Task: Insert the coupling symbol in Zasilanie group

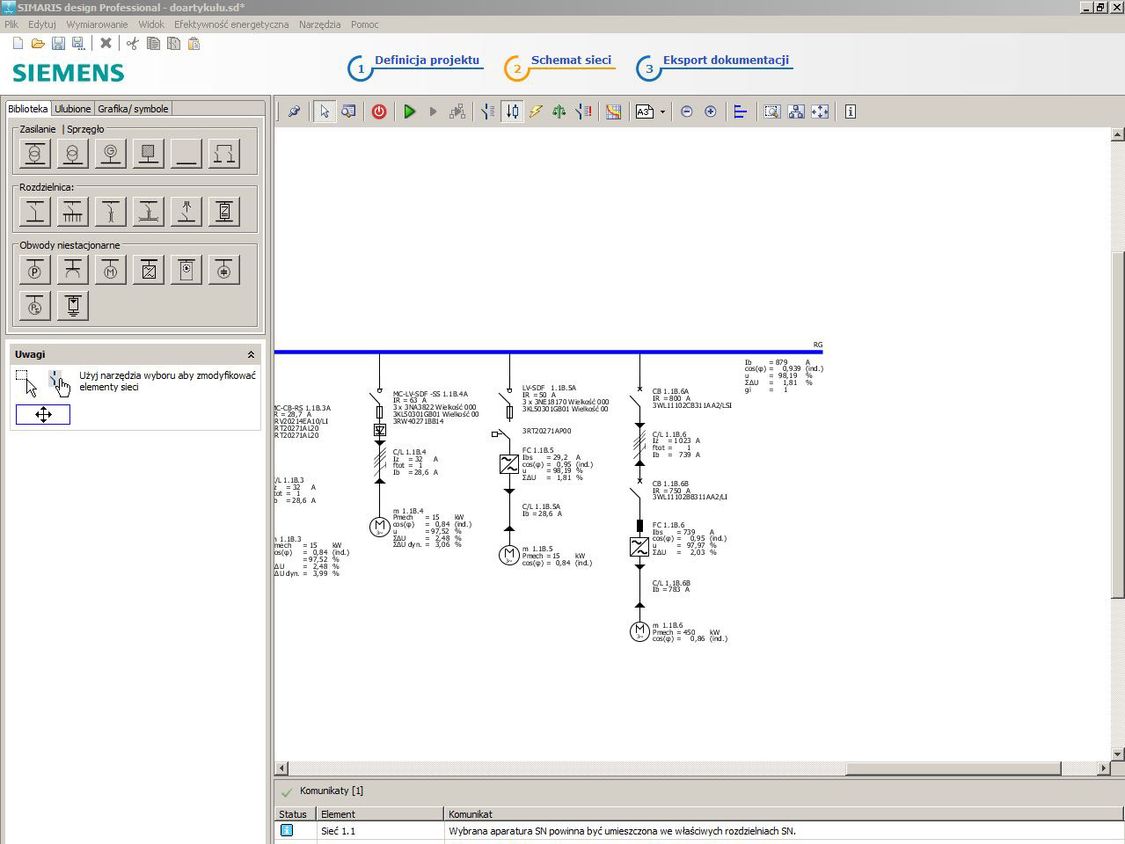Action: point(224,153)
